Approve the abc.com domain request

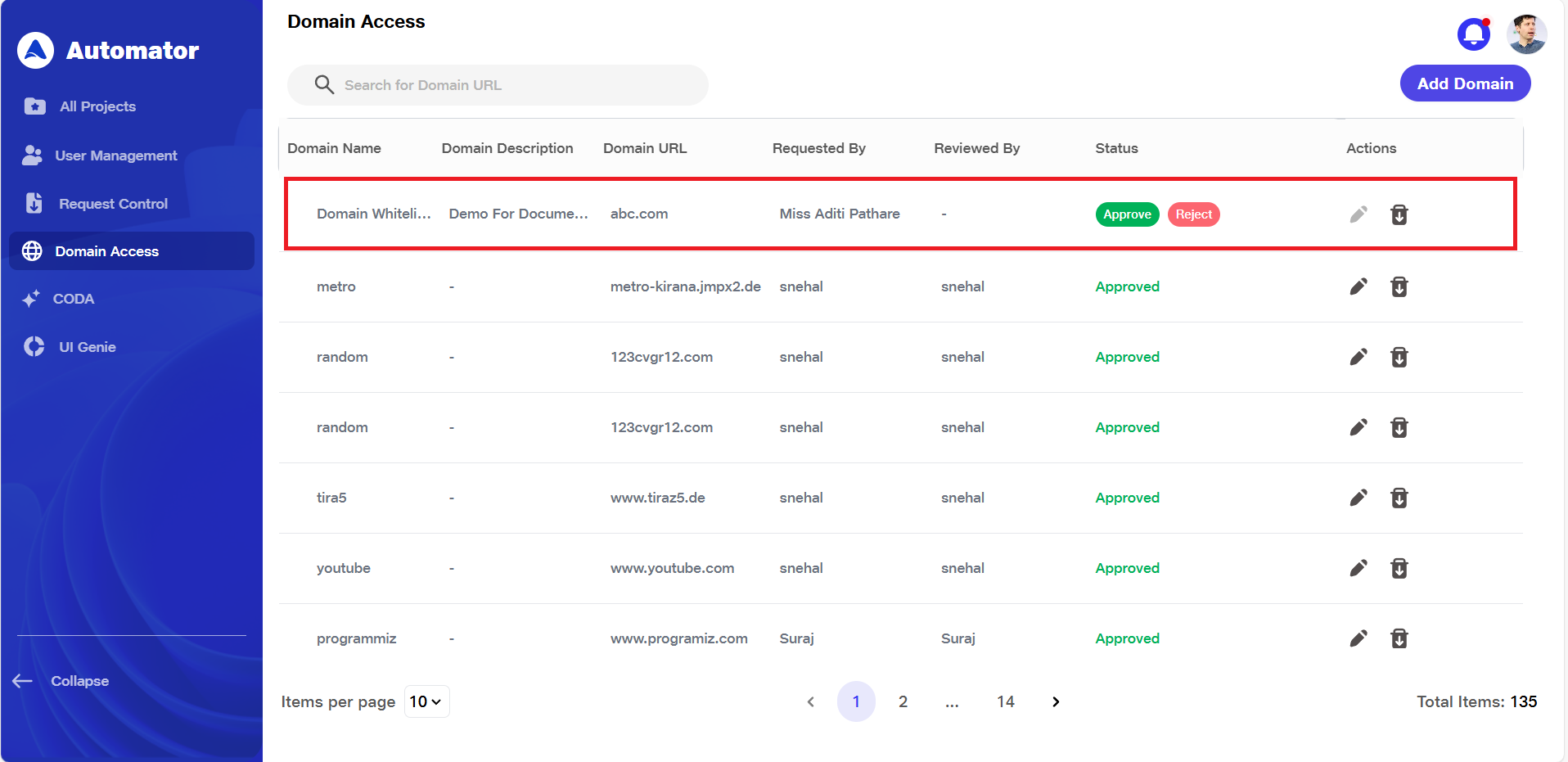point(1127,214)
